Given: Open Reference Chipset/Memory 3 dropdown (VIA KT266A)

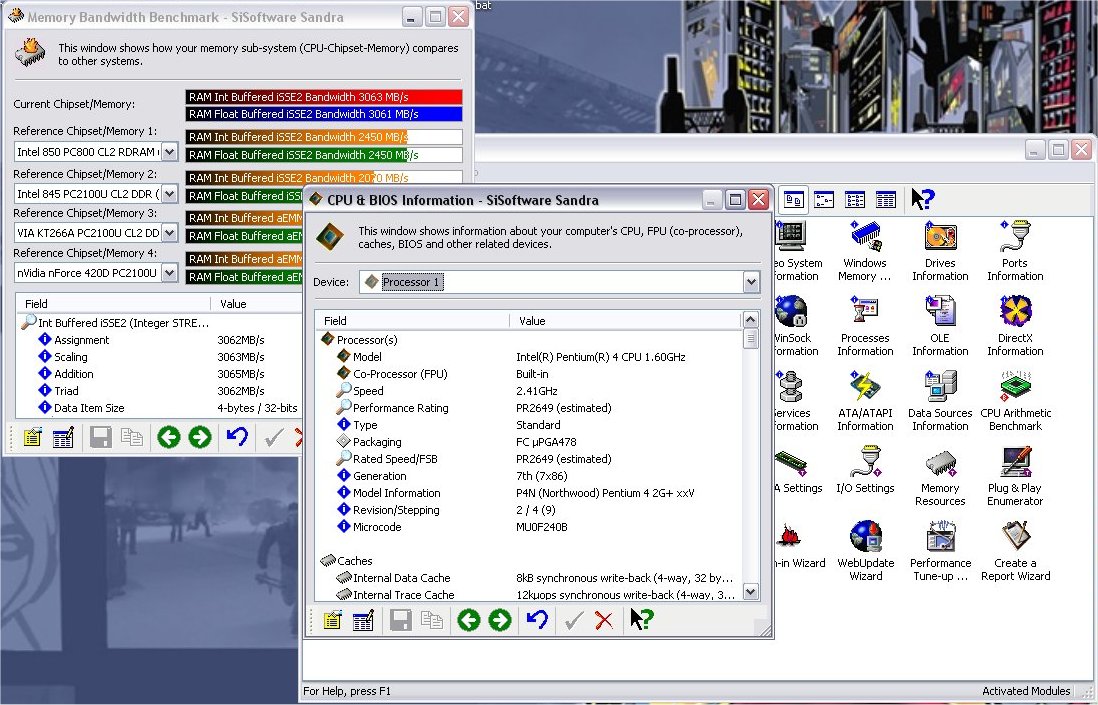Looking at the screenshot, I should coord(169,232).
